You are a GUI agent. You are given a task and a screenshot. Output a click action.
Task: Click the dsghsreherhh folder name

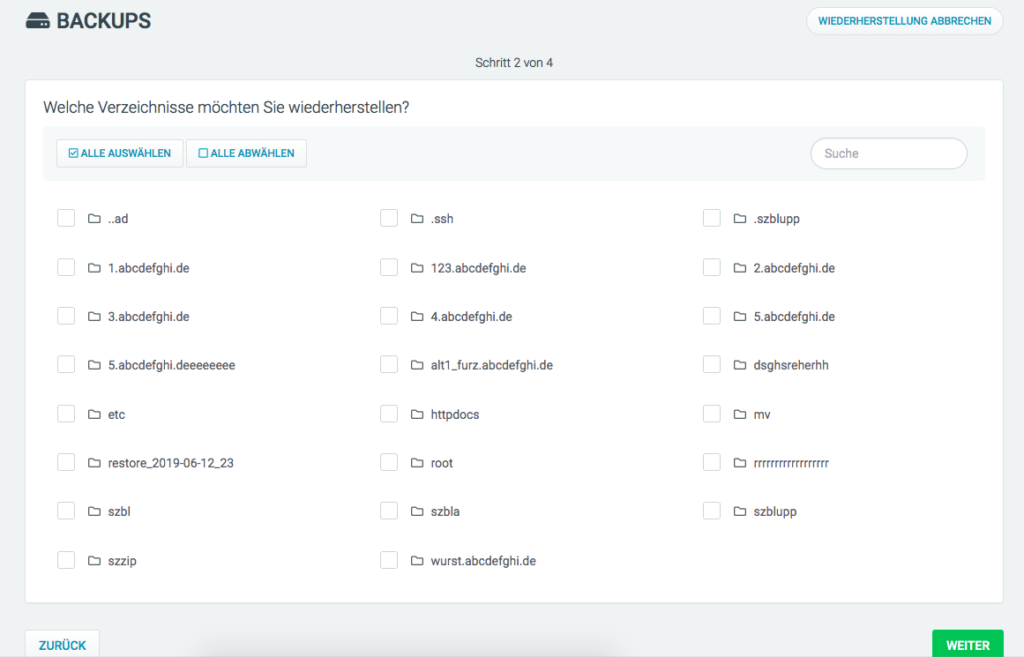pos(791,365)
